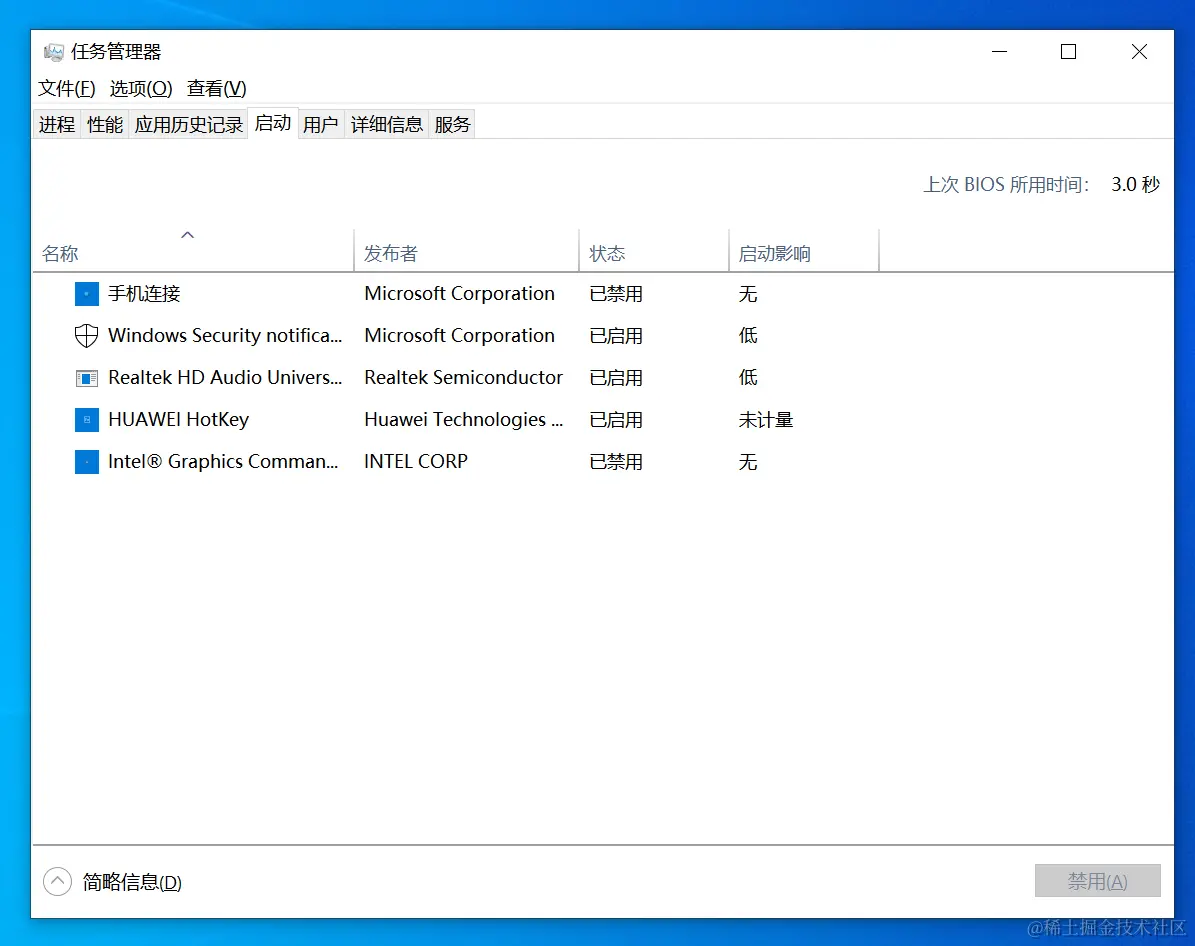Click the Intel Graphics Command icon
Image resolution: width=1195 pixels, height=946 pixels.
point(87,461)
